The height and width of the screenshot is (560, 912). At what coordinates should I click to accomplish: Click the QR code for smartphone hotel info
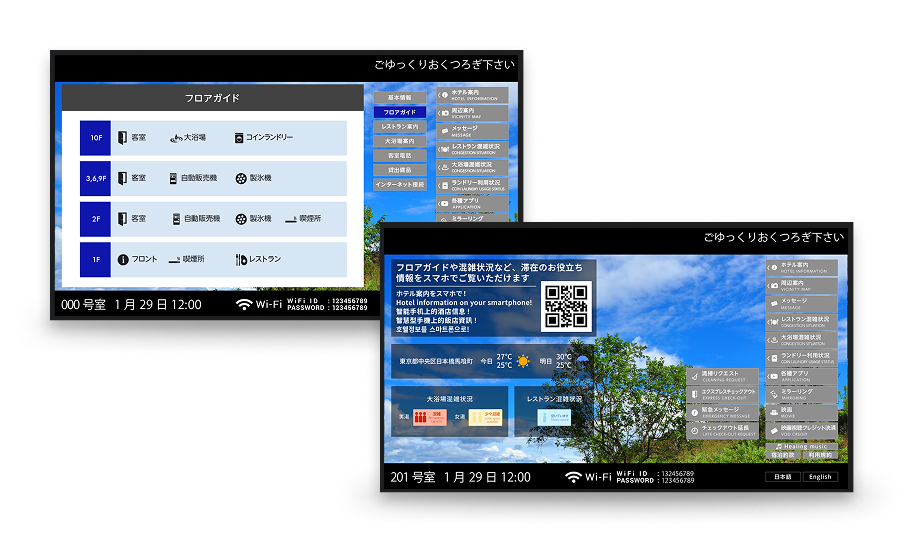[x=566, y=306]
